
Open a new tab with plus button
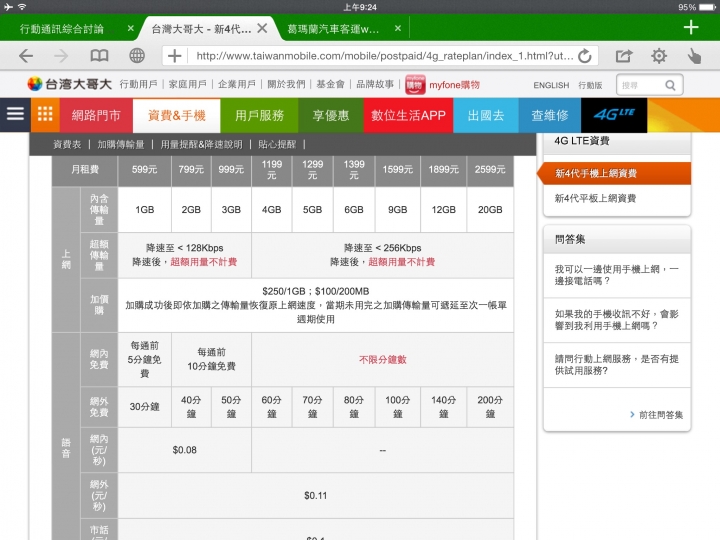pos(691,28)
